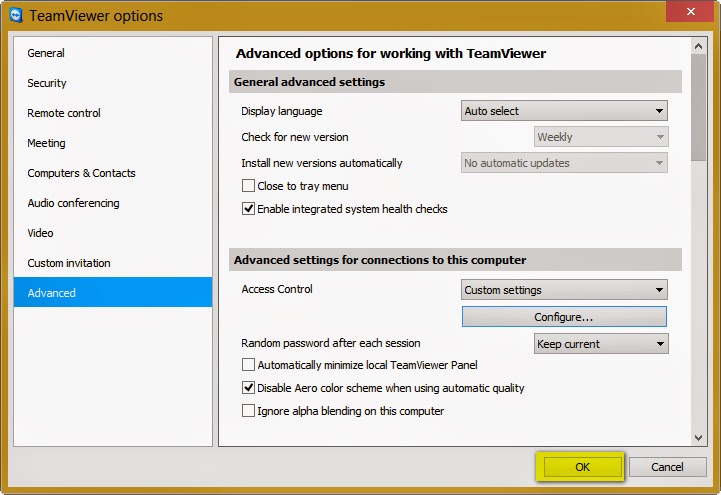Uncheck Enable integrated system health checks
The image size is (721, 495).
click(x=248, y=209)
